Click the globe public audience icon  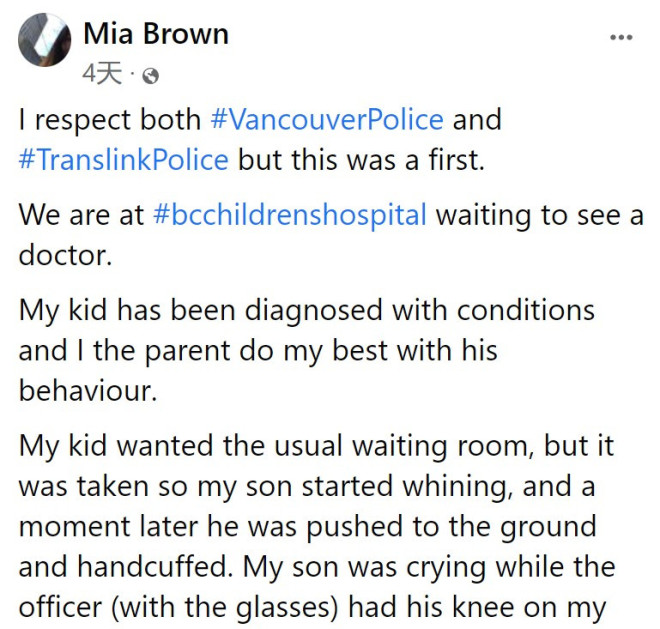pyautogui.click(x=151, y=76)
